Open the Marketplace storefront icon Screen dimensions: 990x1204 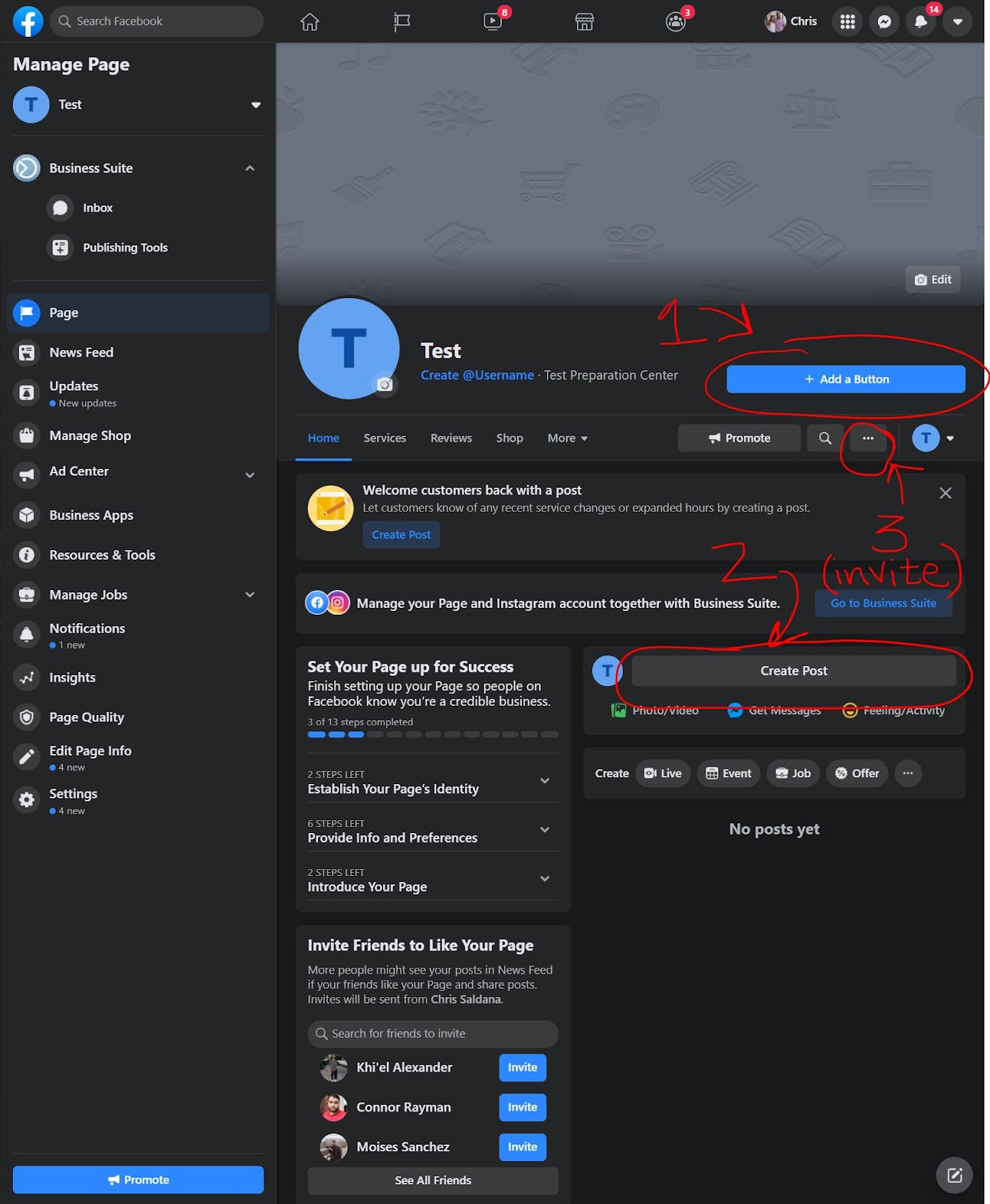coord(585,22)
